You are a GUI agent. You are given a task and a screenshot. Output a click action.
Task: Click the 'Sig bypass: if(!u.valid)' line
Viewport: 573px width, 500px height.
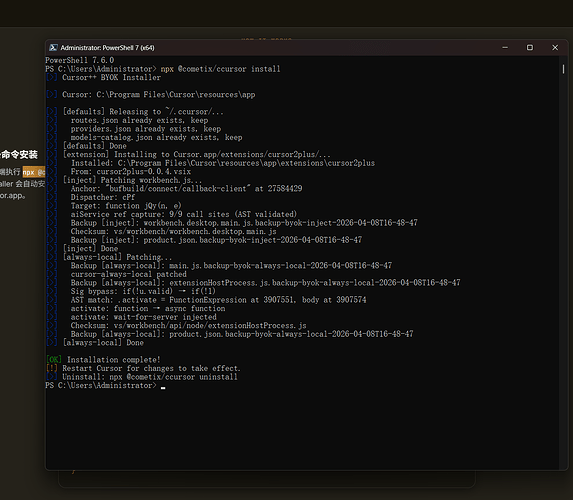coord(143,291)
